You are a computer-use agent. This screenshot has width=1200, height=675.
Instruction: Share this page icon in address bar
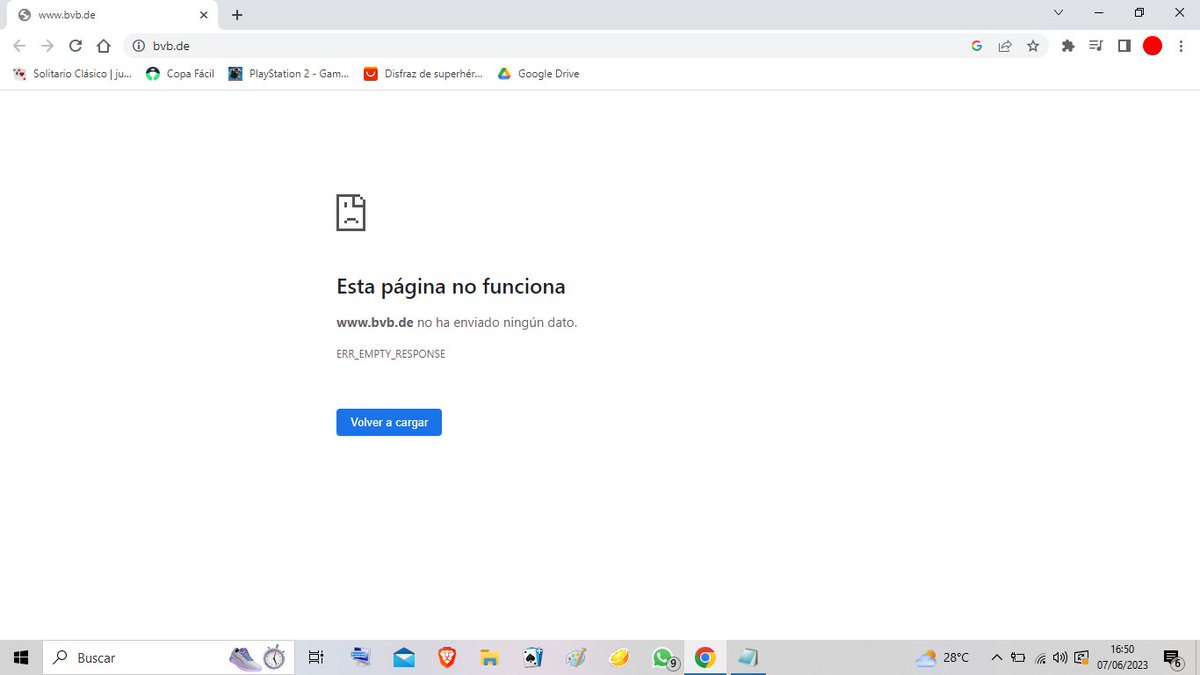(1005, 46)
